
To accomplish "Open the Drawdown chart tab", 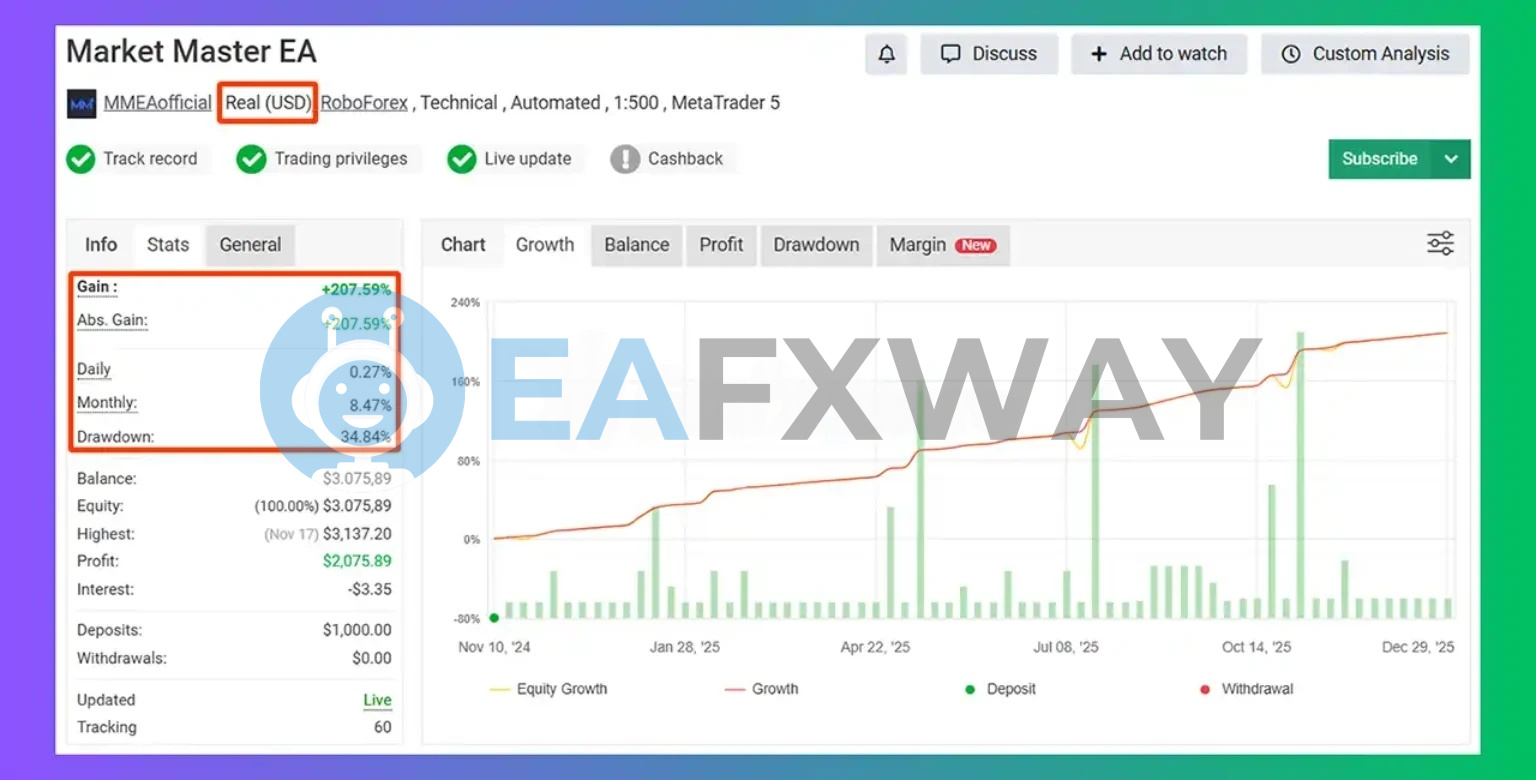I will tap(816, 245).
